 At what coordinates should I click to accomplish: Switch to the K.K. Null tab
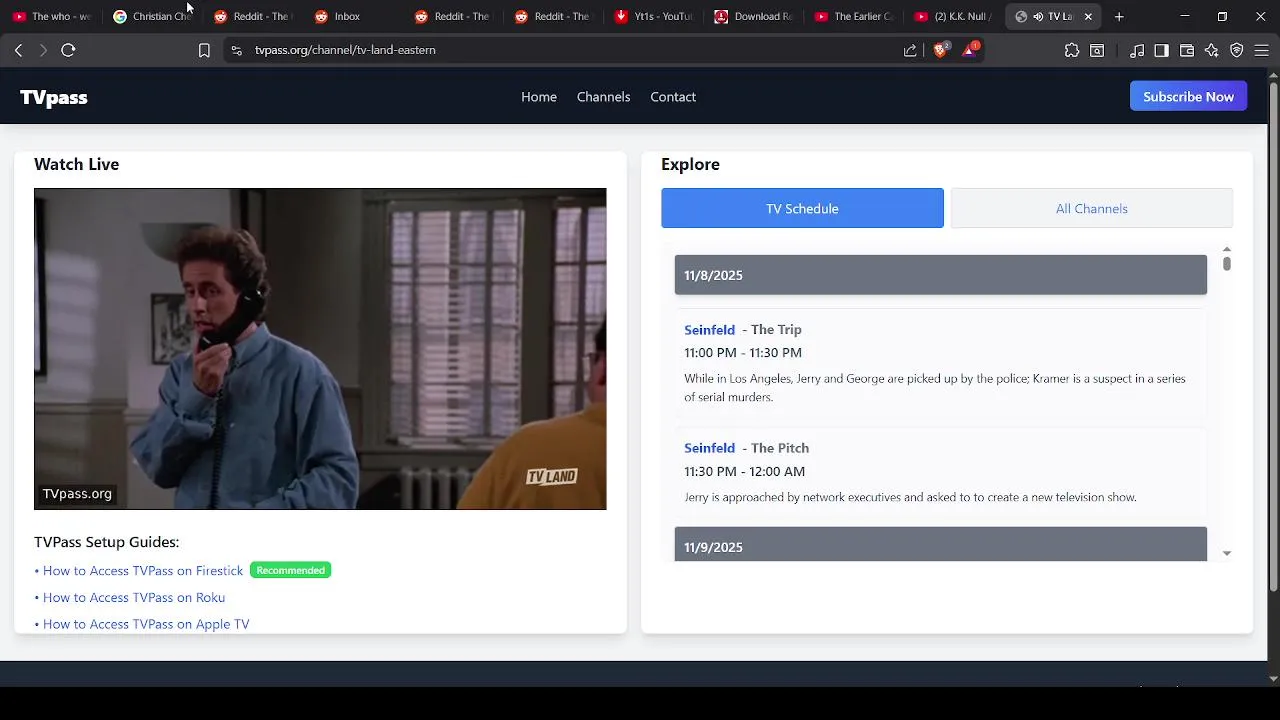954,16
